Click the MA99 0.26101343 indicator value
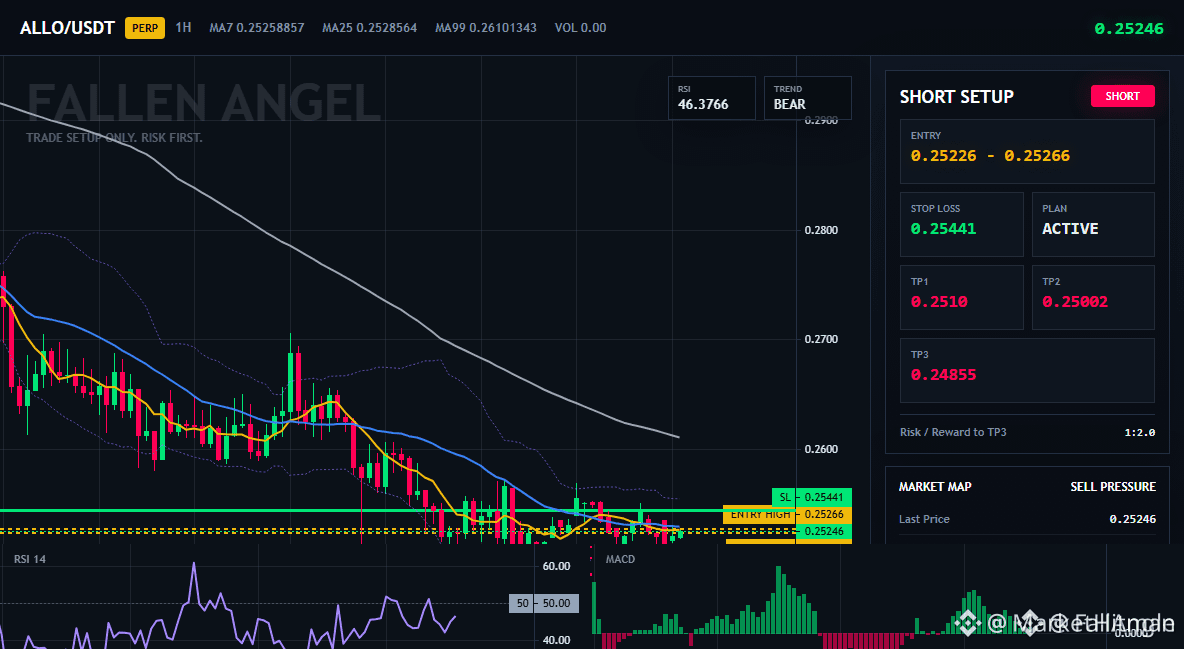Viewport: 1184px width, 649px height. point(486,27)
